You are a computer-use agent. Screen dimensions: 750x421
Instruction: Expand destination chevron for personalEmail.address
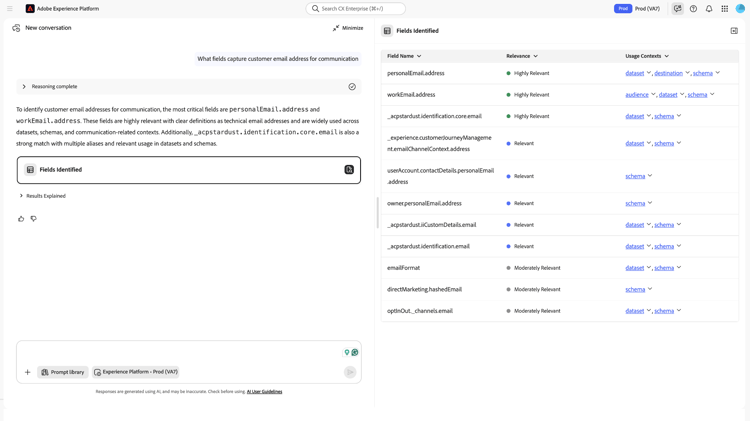tap(687, 73)
